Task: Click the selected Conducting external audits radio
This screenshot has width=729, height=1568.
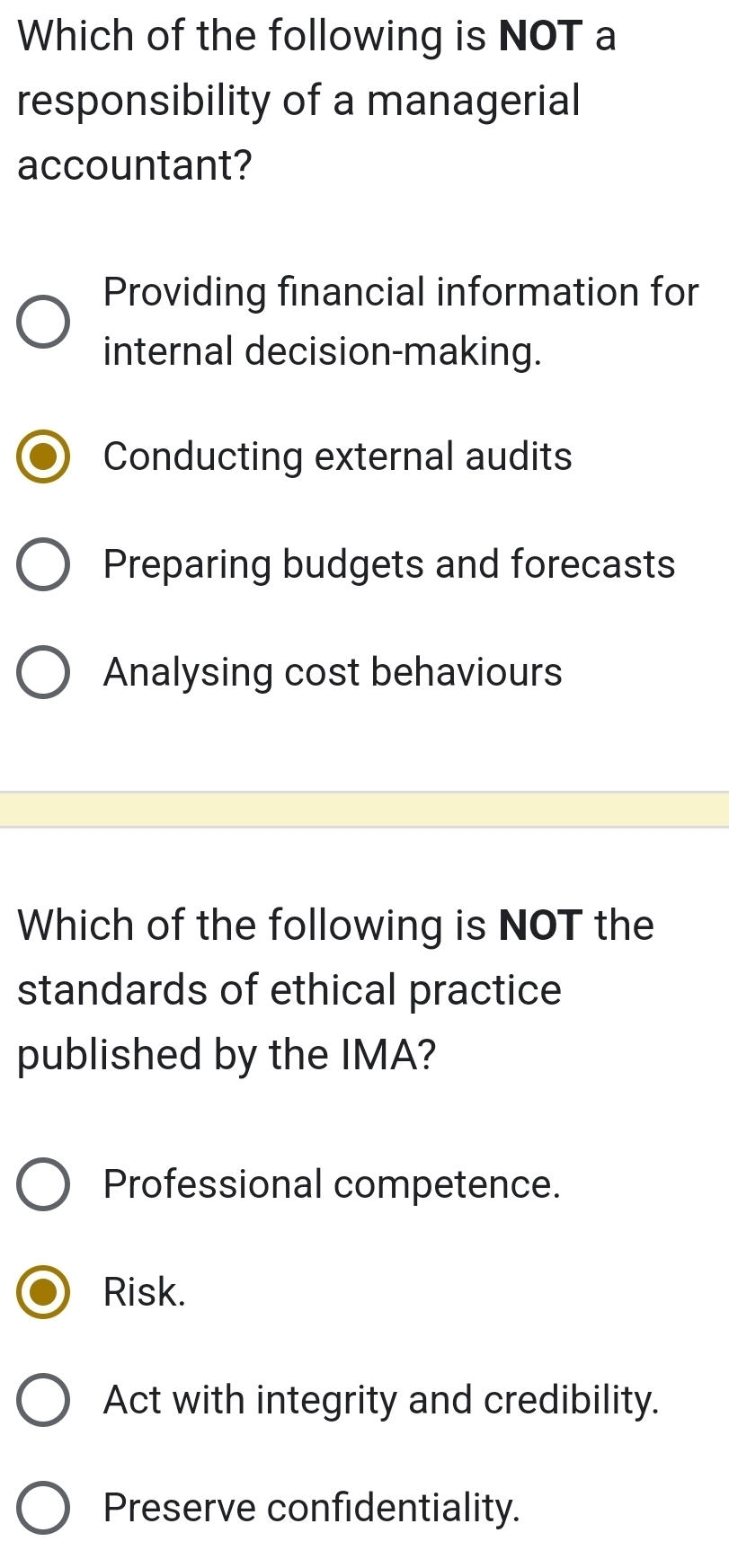Action: [x=43, y=456]
